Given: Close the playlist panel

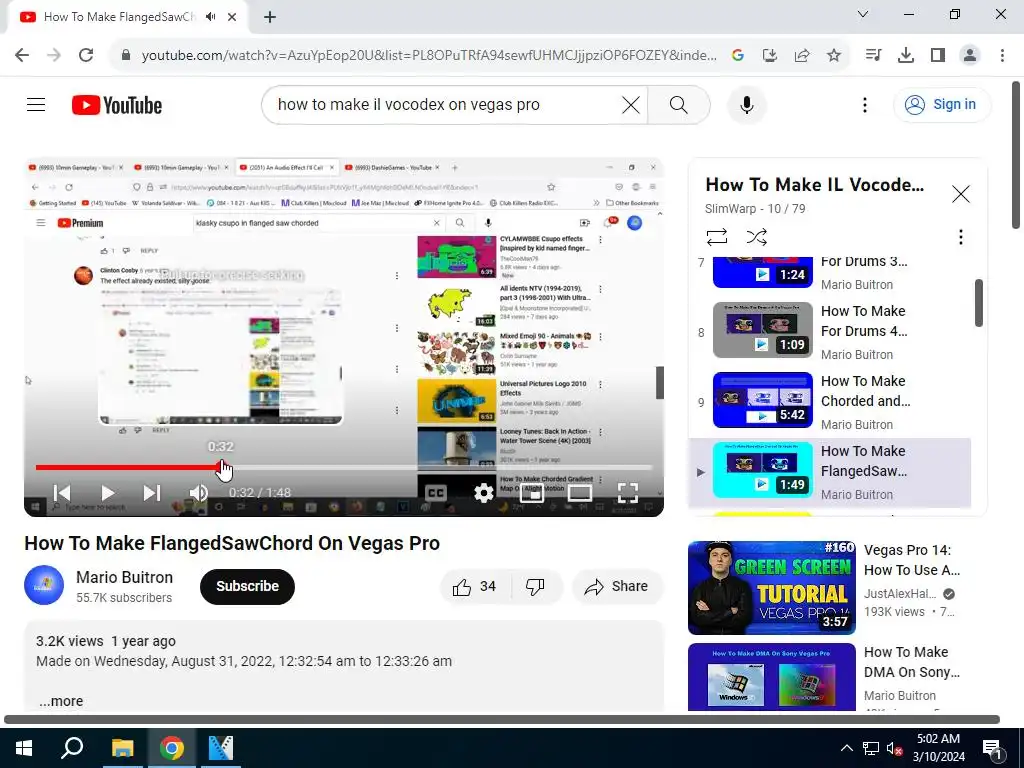Looking at the screenshot, I should 961,194.
